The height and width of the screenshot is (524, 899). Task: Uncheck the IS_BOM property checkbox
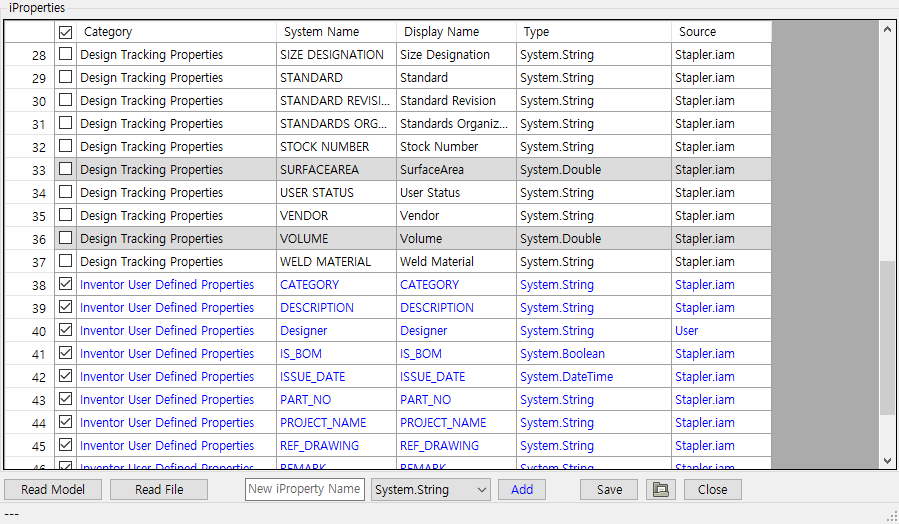point(66,354)
